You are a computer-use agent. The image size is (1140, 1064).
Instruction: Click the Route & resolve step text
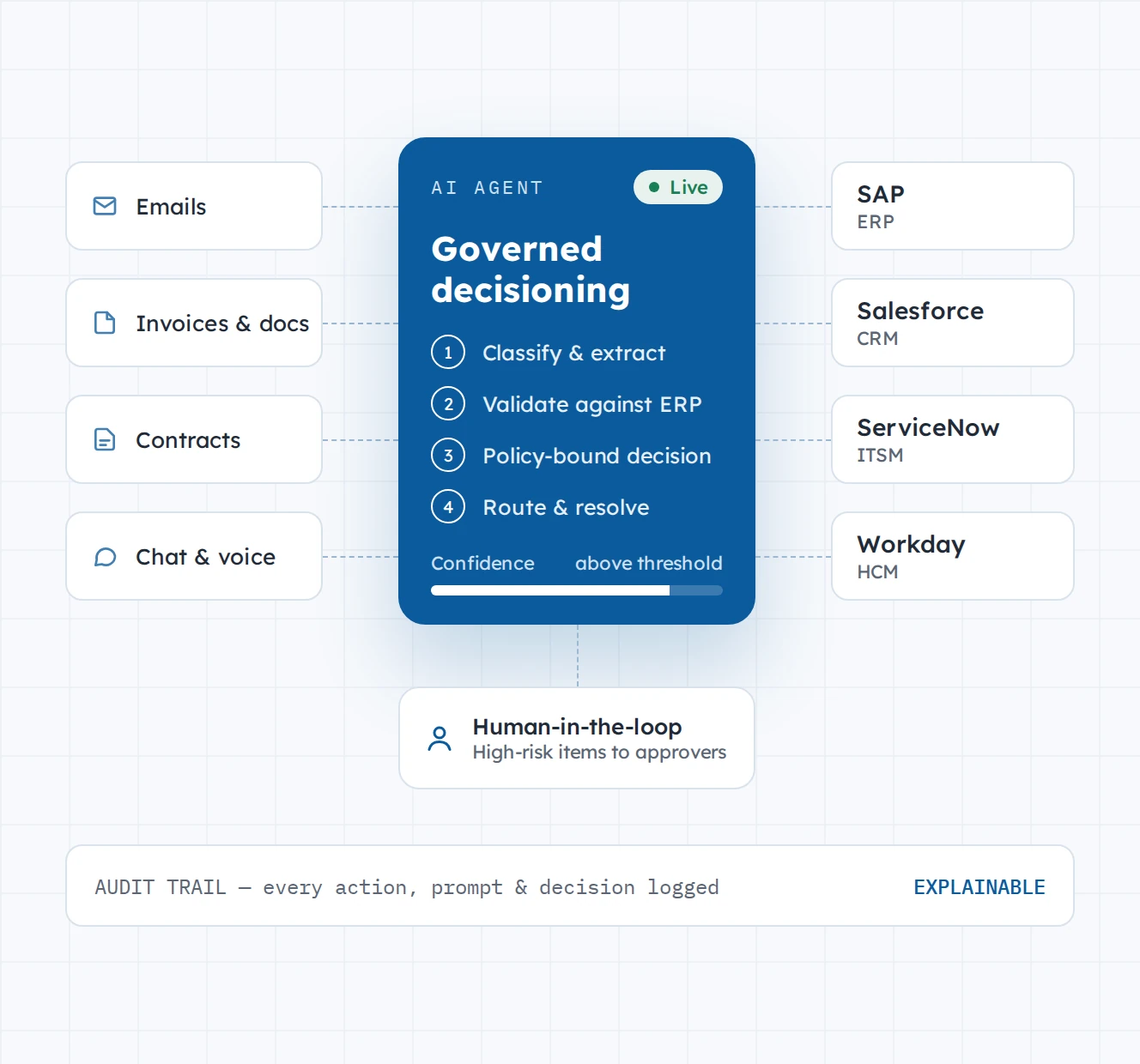tap(566, 507)
